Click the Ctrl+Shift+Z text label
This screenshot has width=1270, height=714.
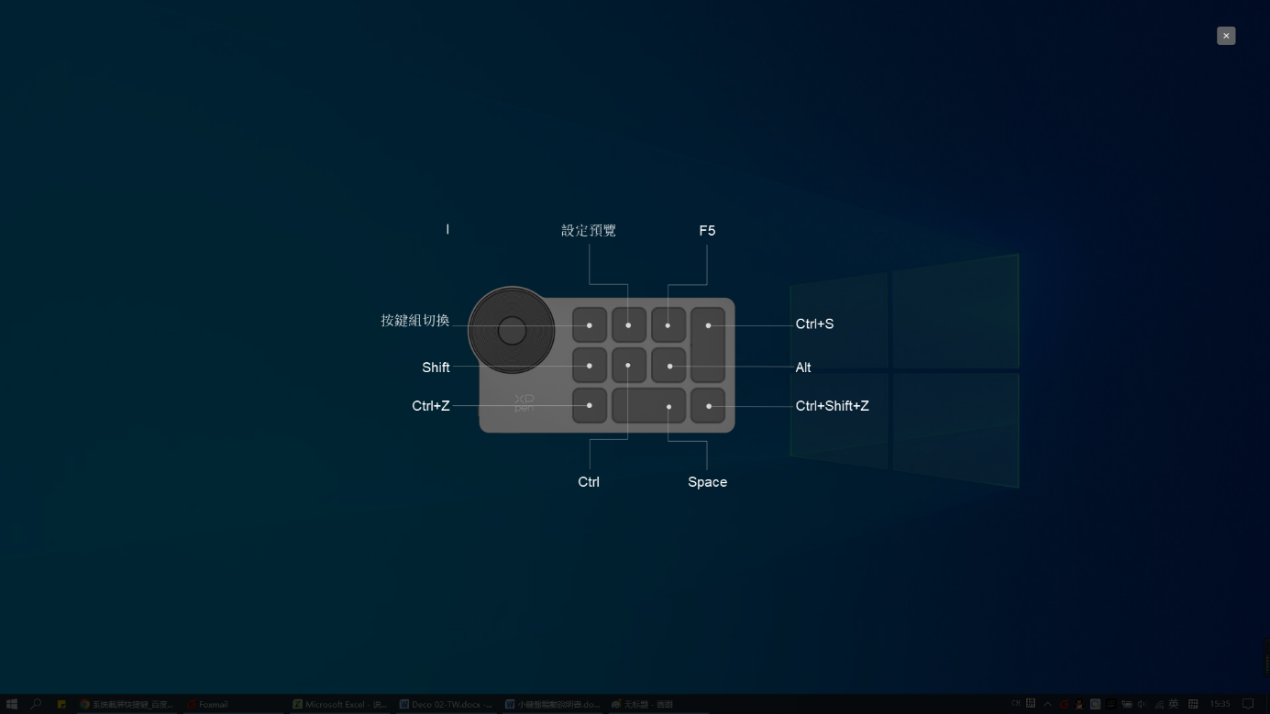pyautogui.click(x=832, y=406)
